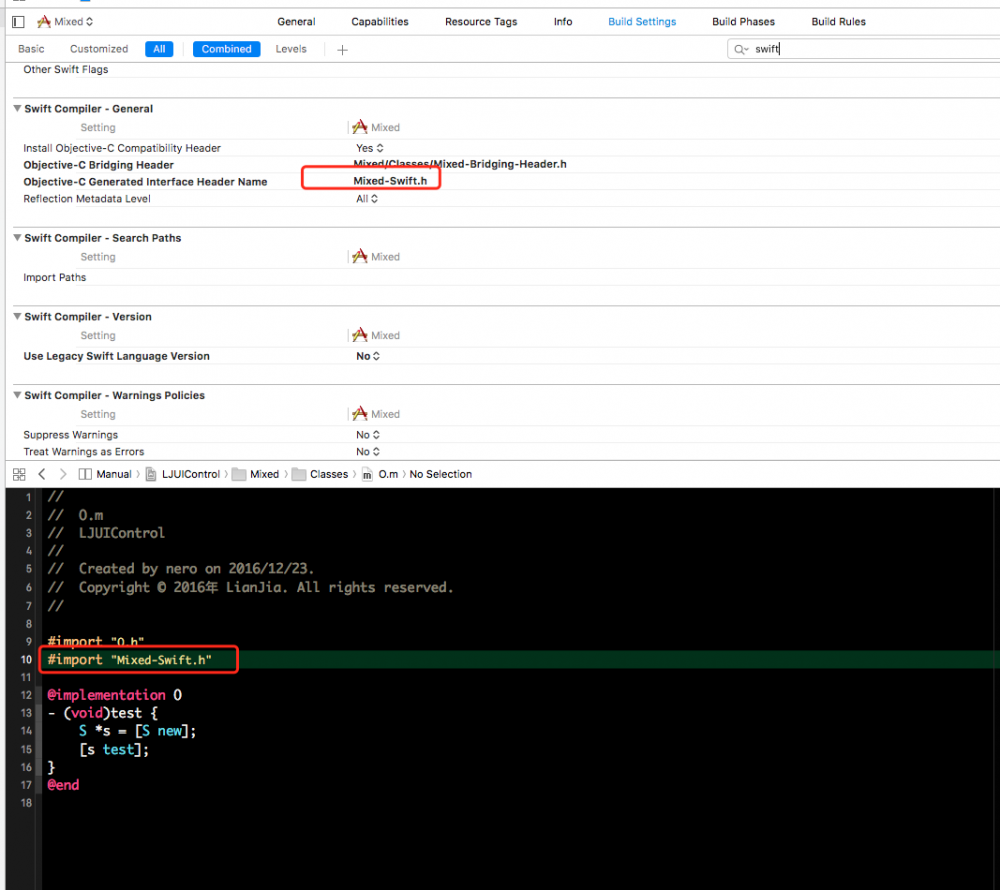Click the magnifier icon in the search filter
This screenshot has height=890, width=1000.
[739, 48]
